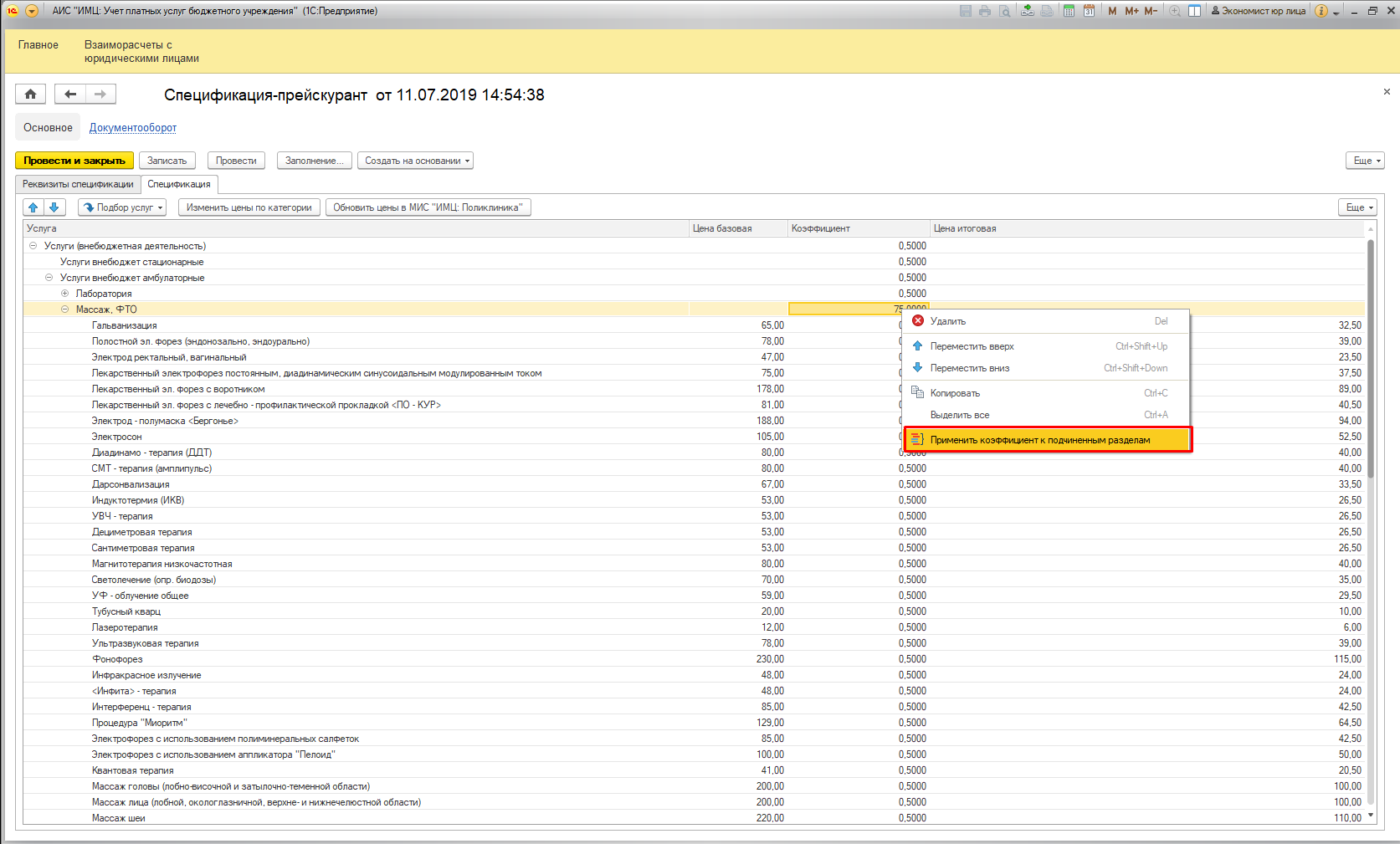Open the calculator icon in title bar
The width and height of the screenshot is (1400, 844).
(x=1069, y=11)
